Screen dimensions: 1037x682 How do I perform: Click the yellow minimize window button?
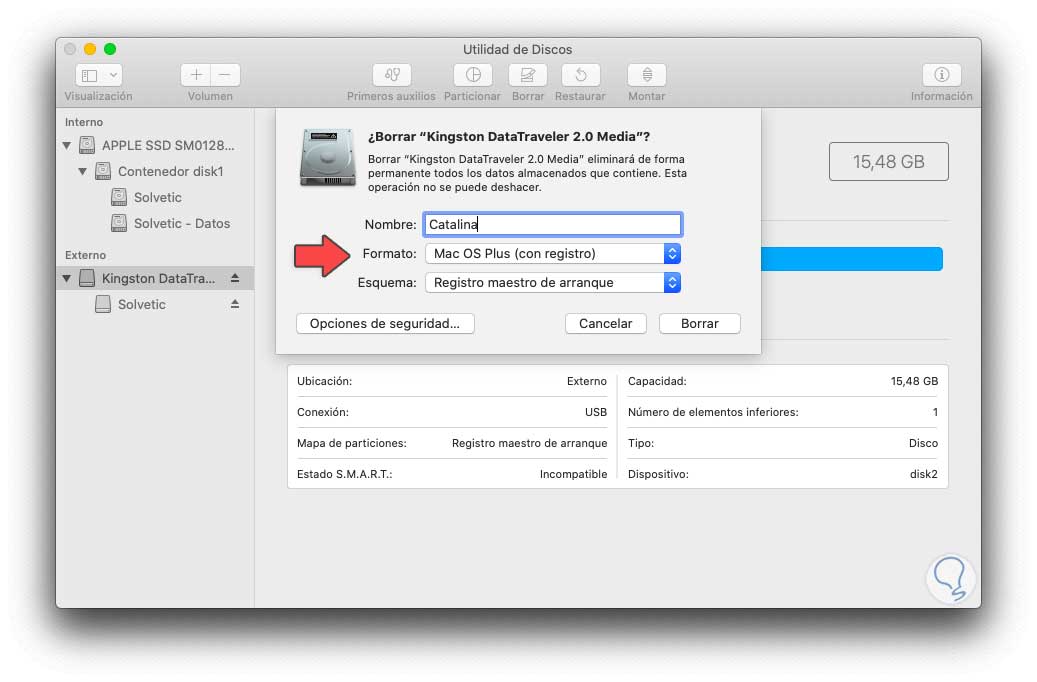[90, 49]
